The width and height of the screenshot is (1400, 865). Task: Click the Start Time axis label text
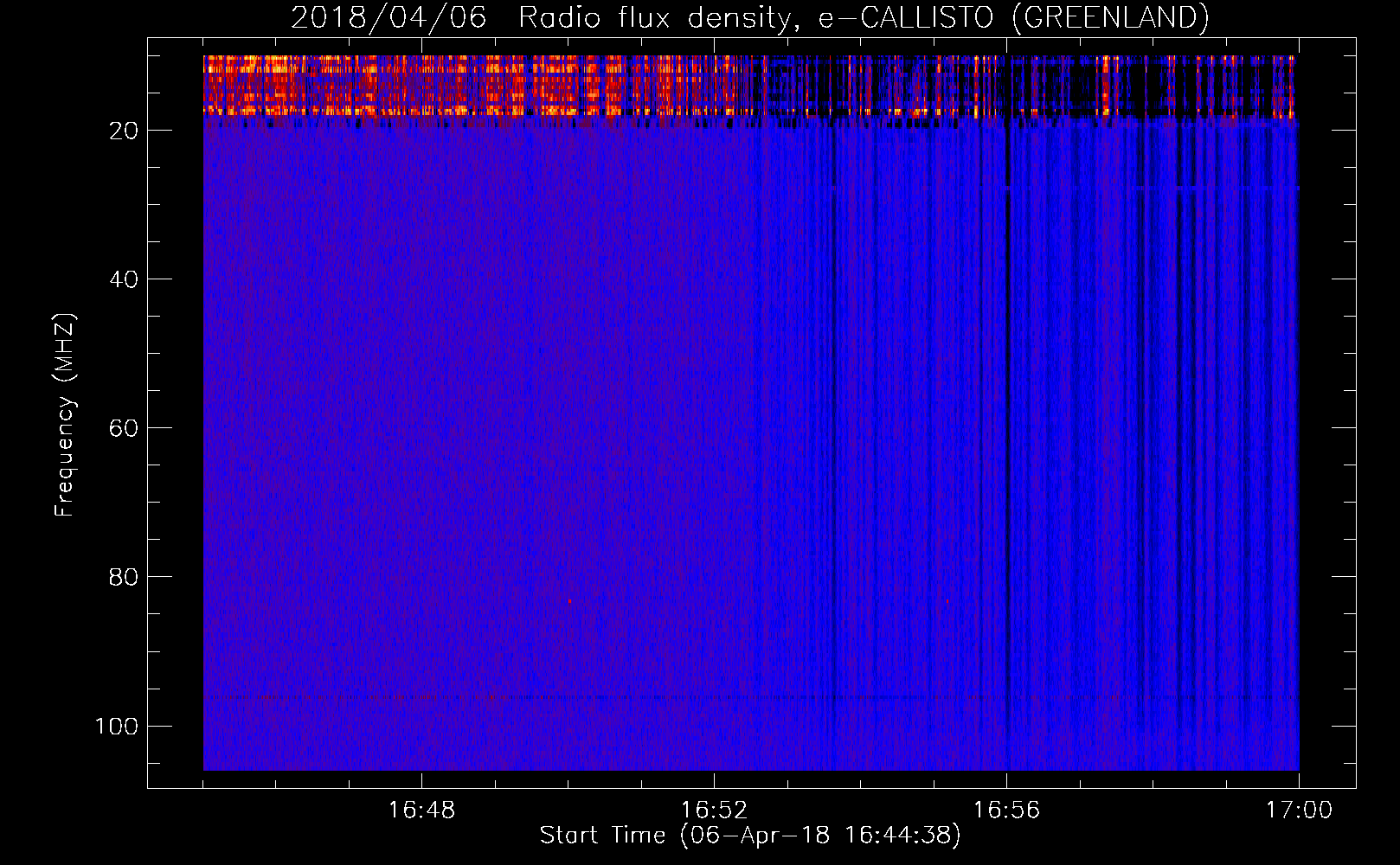[750, 836]
